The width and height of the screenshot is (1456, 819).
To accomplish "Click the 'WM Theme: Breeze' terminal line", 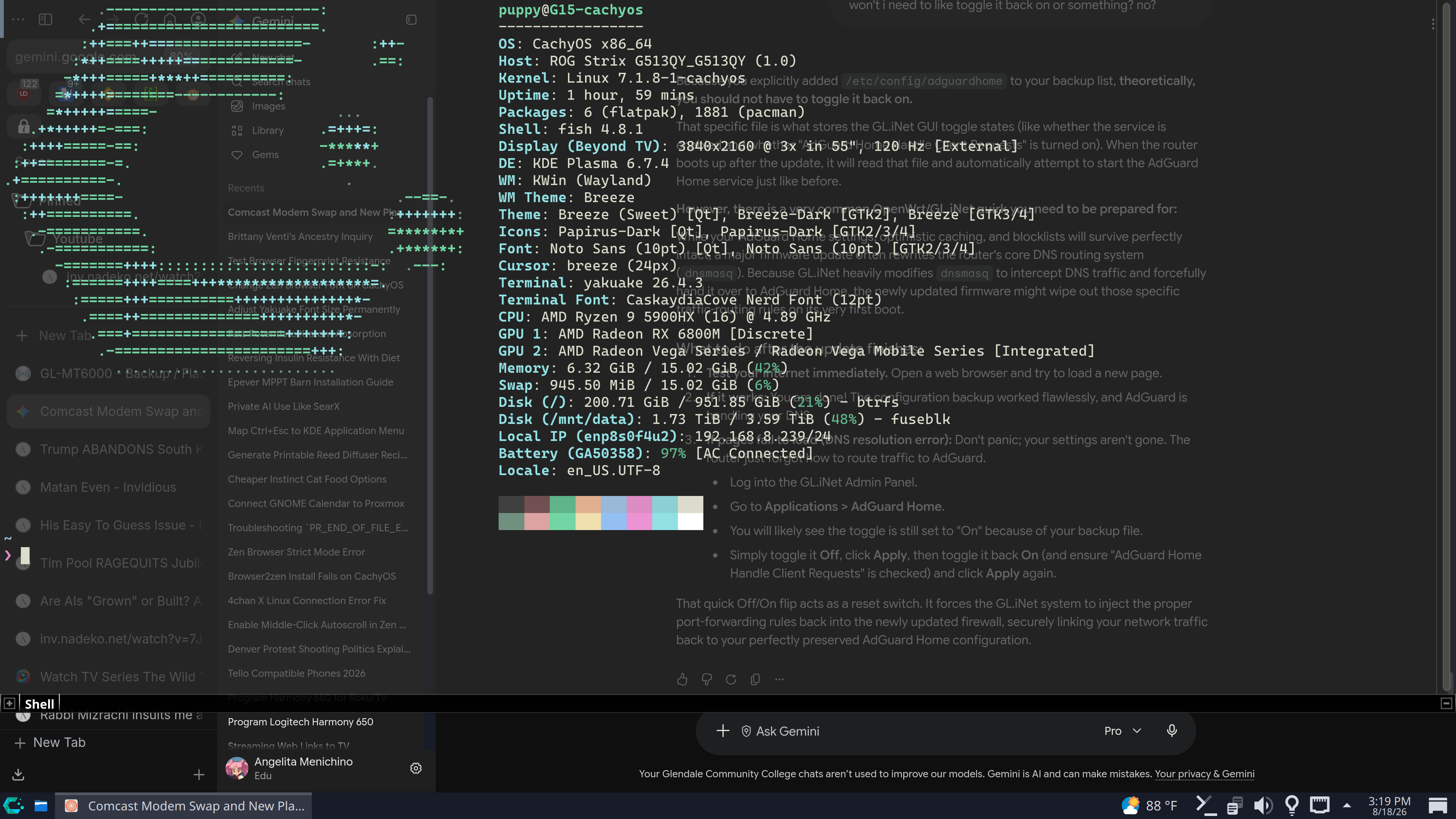I will click(x=566, y=197).
